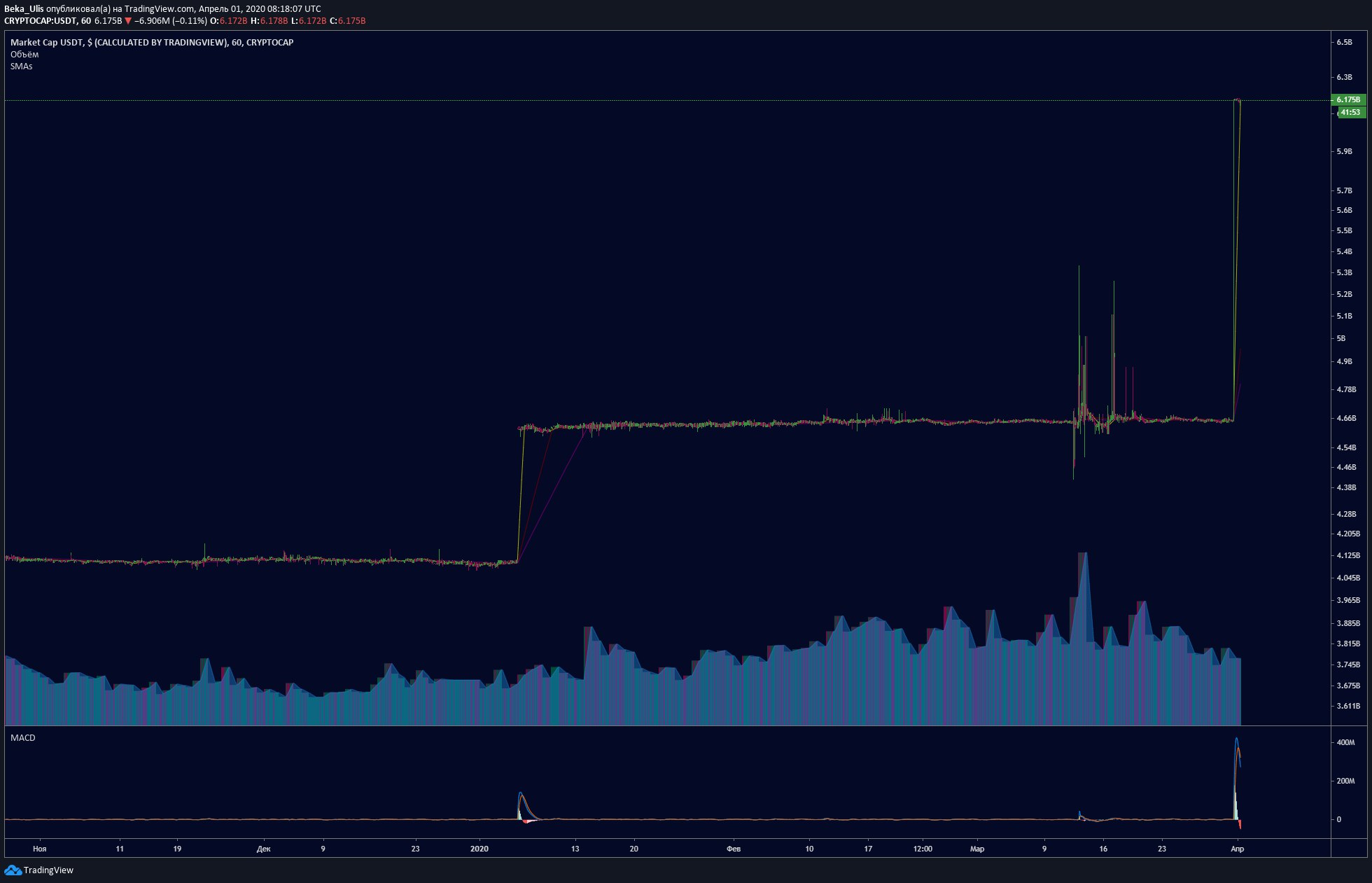Screen dimensions: 1372x883
Task: Click the green 6.175B current price label
Action: 1348,100
